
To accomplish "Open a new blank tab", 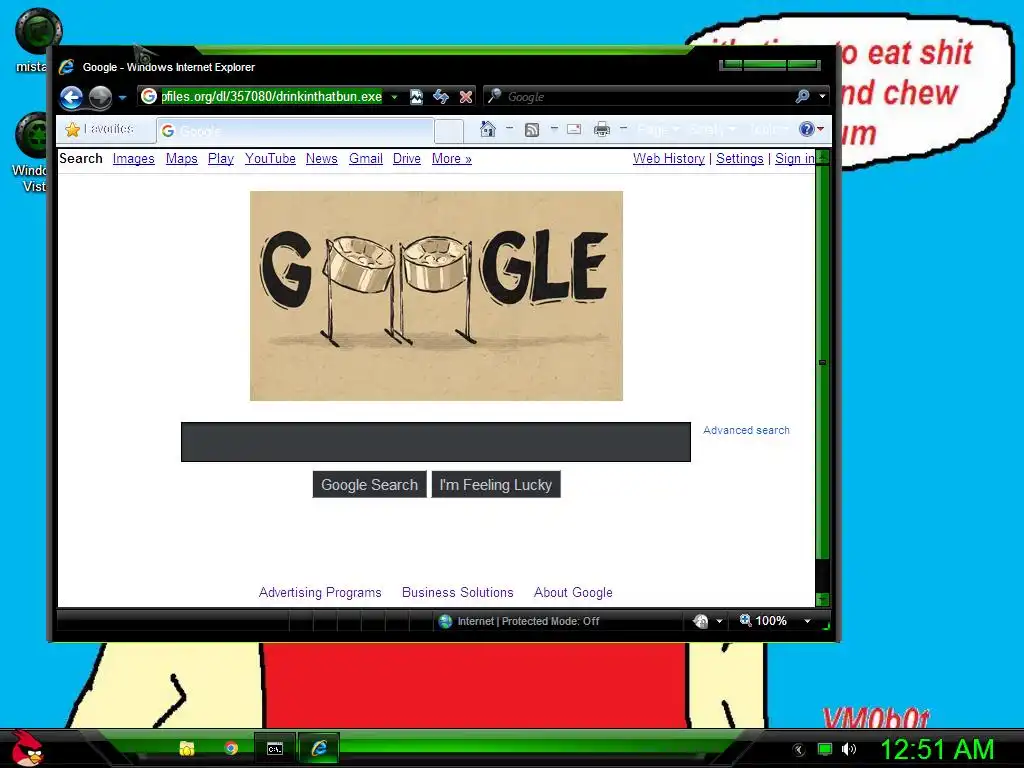I will 449,131.
